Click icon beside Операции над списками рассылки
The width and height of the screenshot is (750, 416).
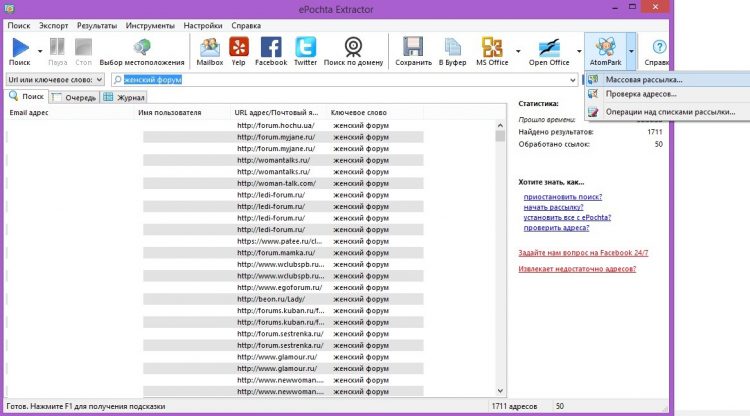coord(593,112)
